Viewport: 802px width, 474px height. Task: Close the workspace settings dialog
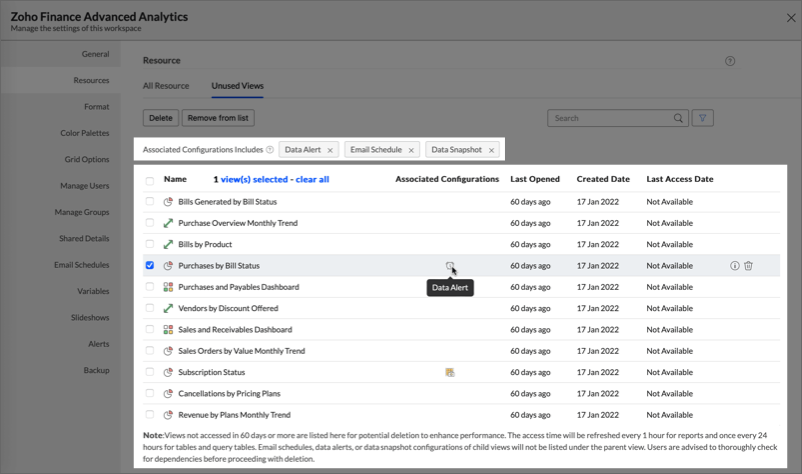[x=791, y=18]
